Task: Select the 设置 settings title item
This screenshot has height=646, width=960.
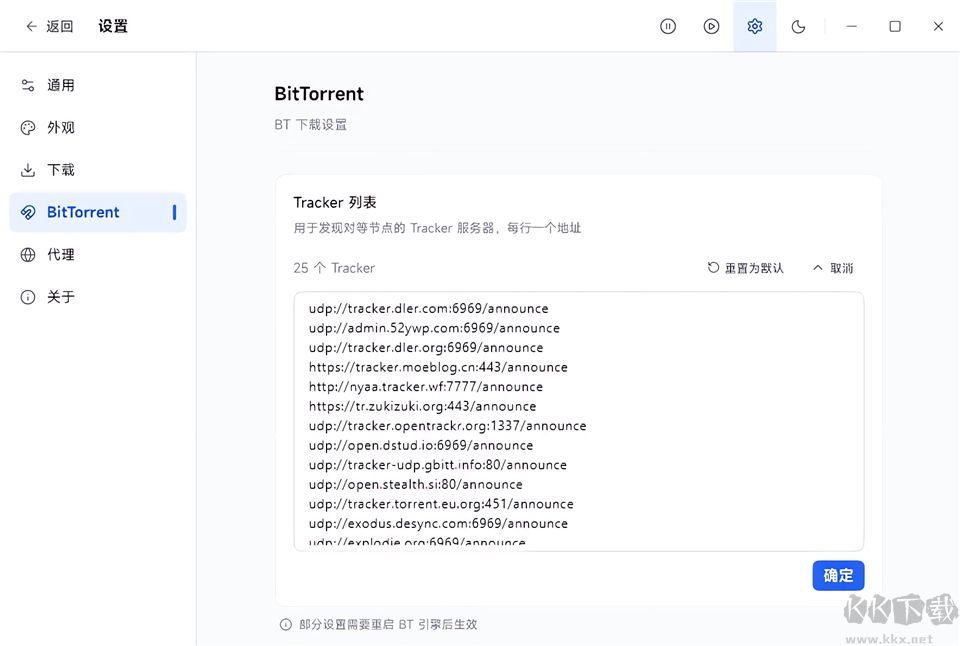Action: click(112, 26)
